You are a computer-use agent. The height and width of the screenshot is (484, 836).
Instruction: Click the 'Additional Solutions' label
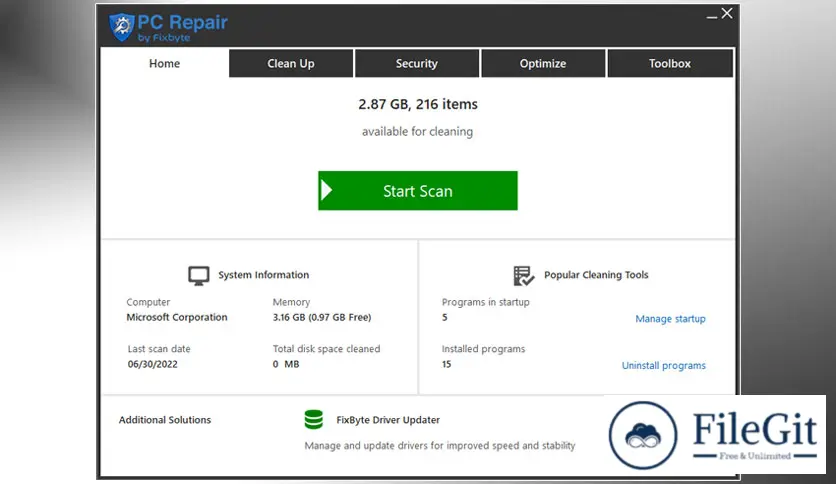tap(165, 420)
